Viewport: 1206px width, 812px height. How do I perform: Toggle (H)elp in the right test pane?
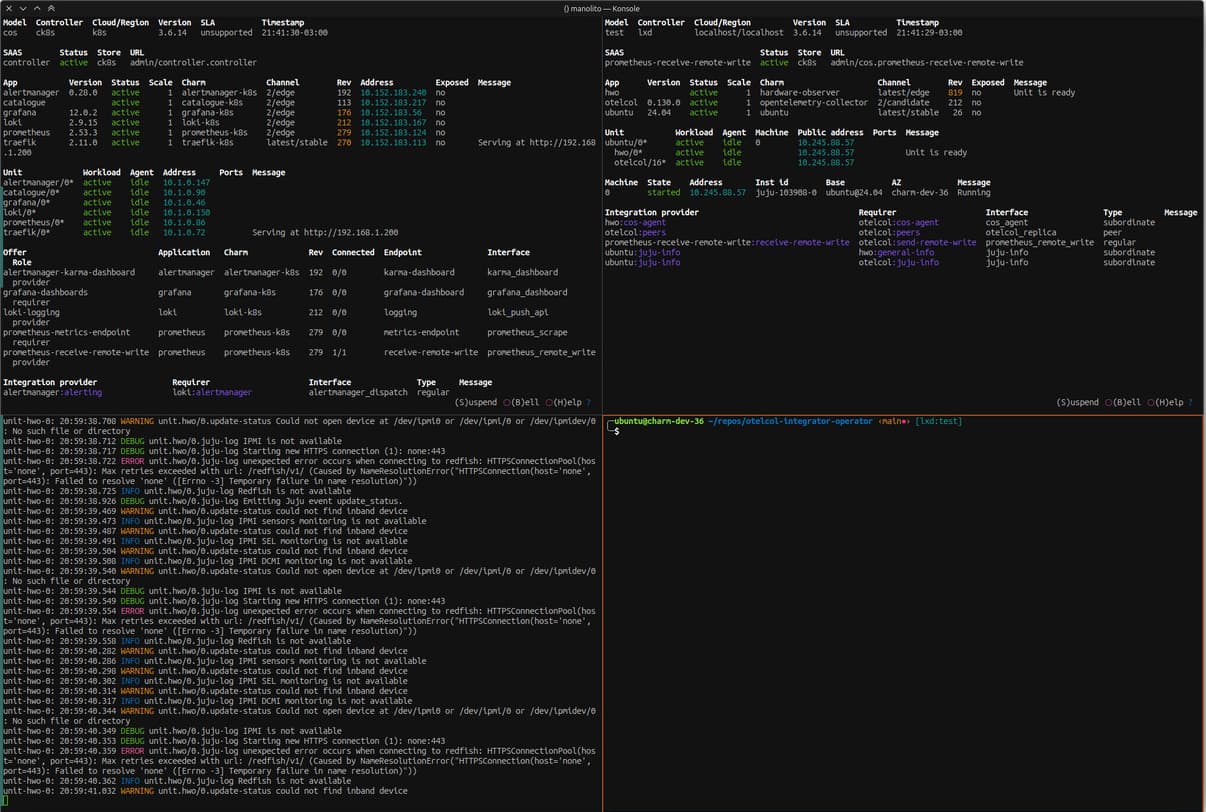pos(1166,402)
